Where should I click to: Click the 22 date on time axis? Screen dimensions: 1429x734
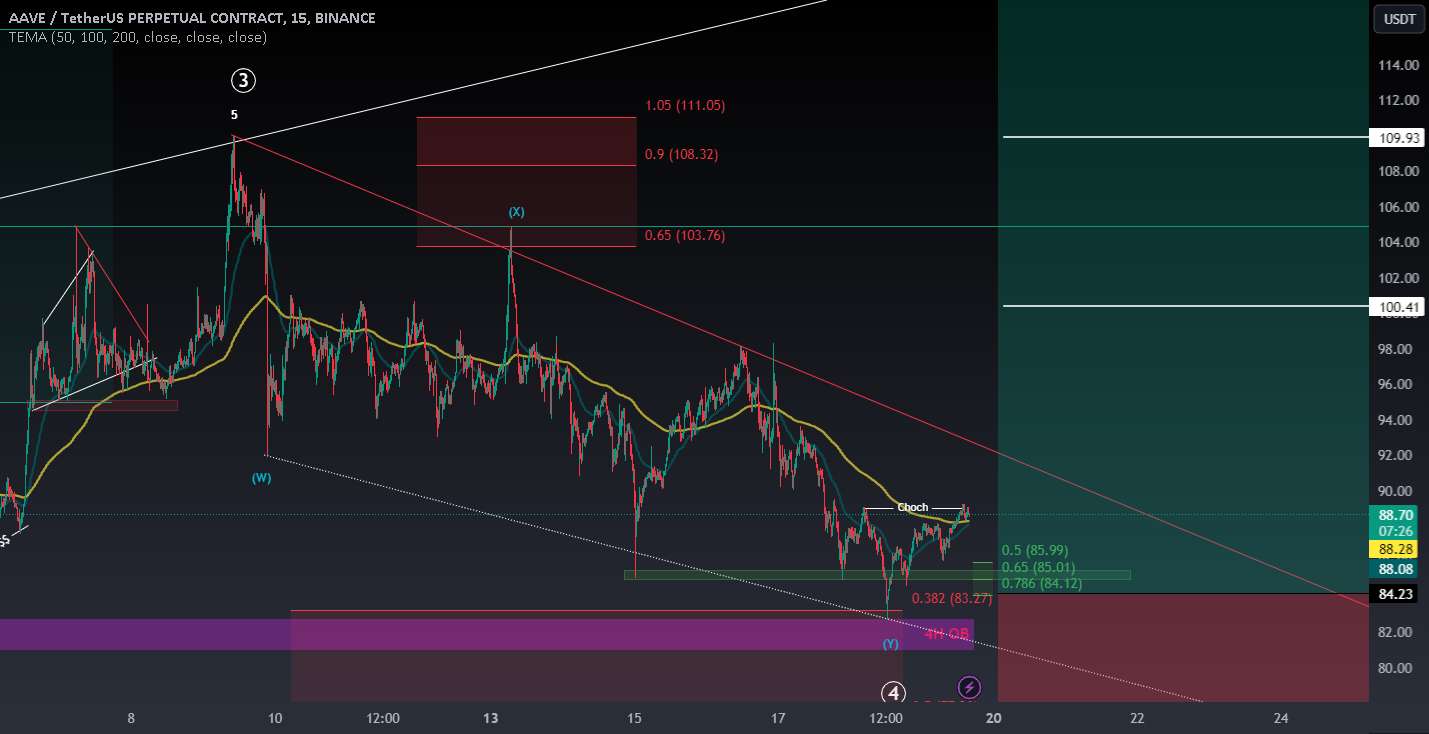[x=1137, y=718]
